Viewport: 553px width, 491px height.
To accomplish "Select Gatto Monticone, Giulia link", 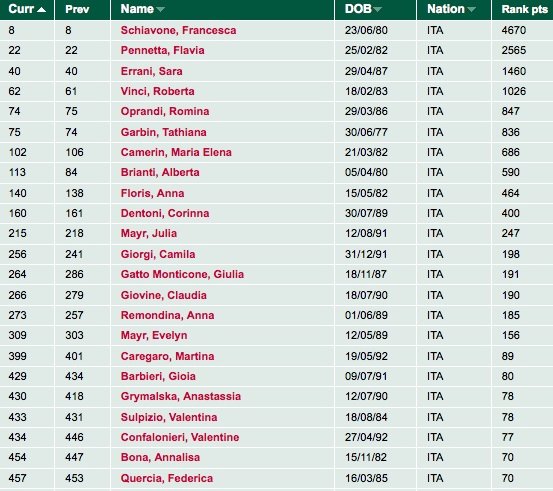I will coord(182,274).
